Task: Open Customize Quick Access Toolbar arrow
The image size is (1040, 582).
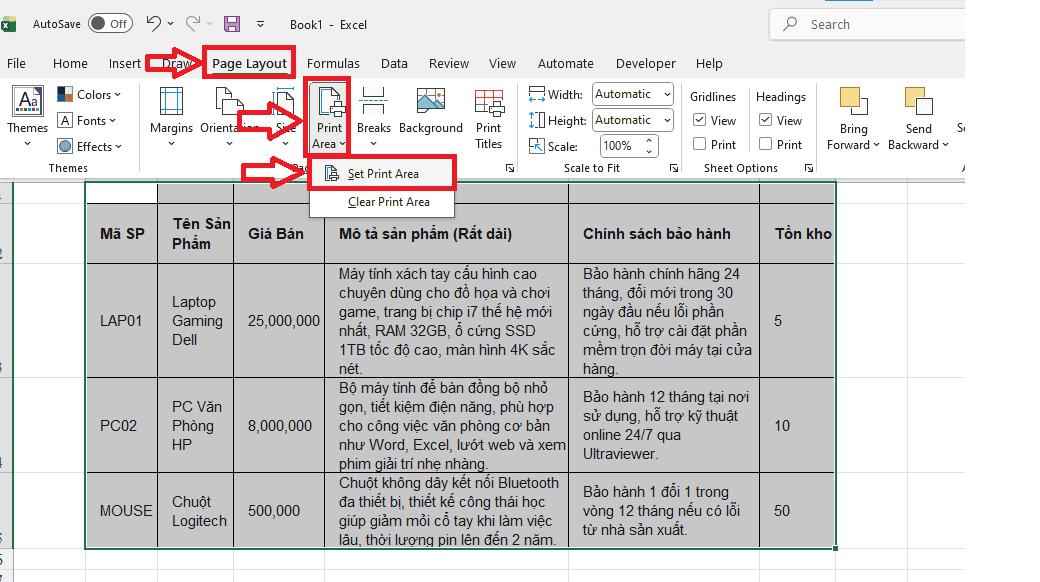Action: (x=261, y=24)
